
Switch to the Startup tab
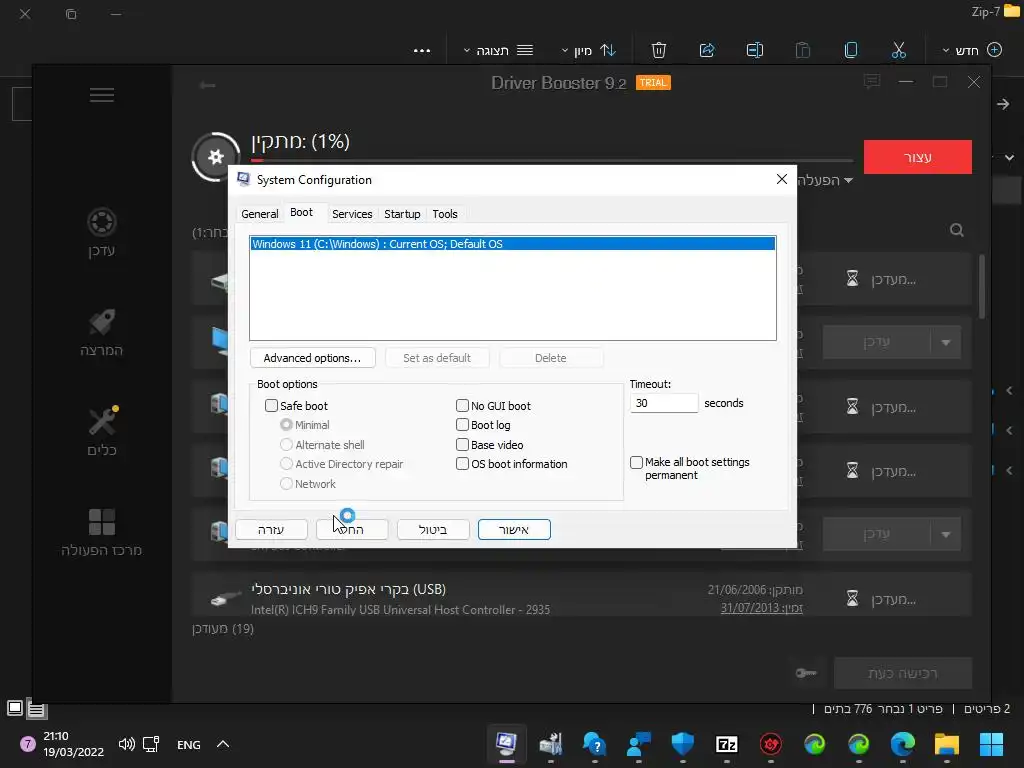pyautogui.click(x=402, y=214)
